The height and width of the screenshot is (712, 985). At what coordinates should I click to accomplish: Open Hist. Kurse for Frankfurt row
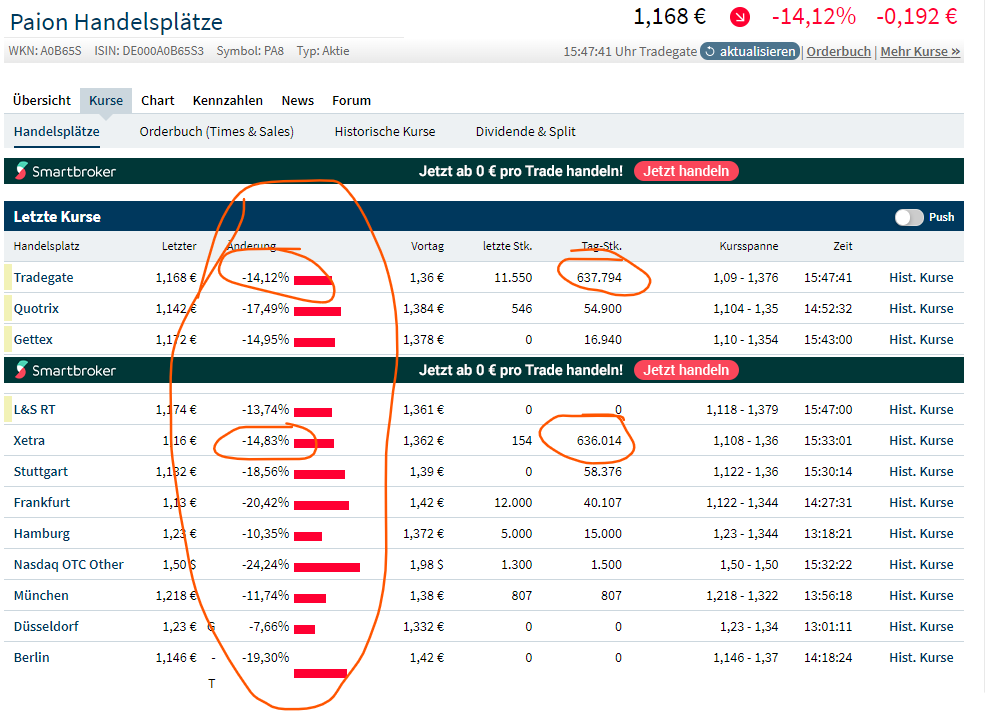pyautogui.click(x=921, y=503)
